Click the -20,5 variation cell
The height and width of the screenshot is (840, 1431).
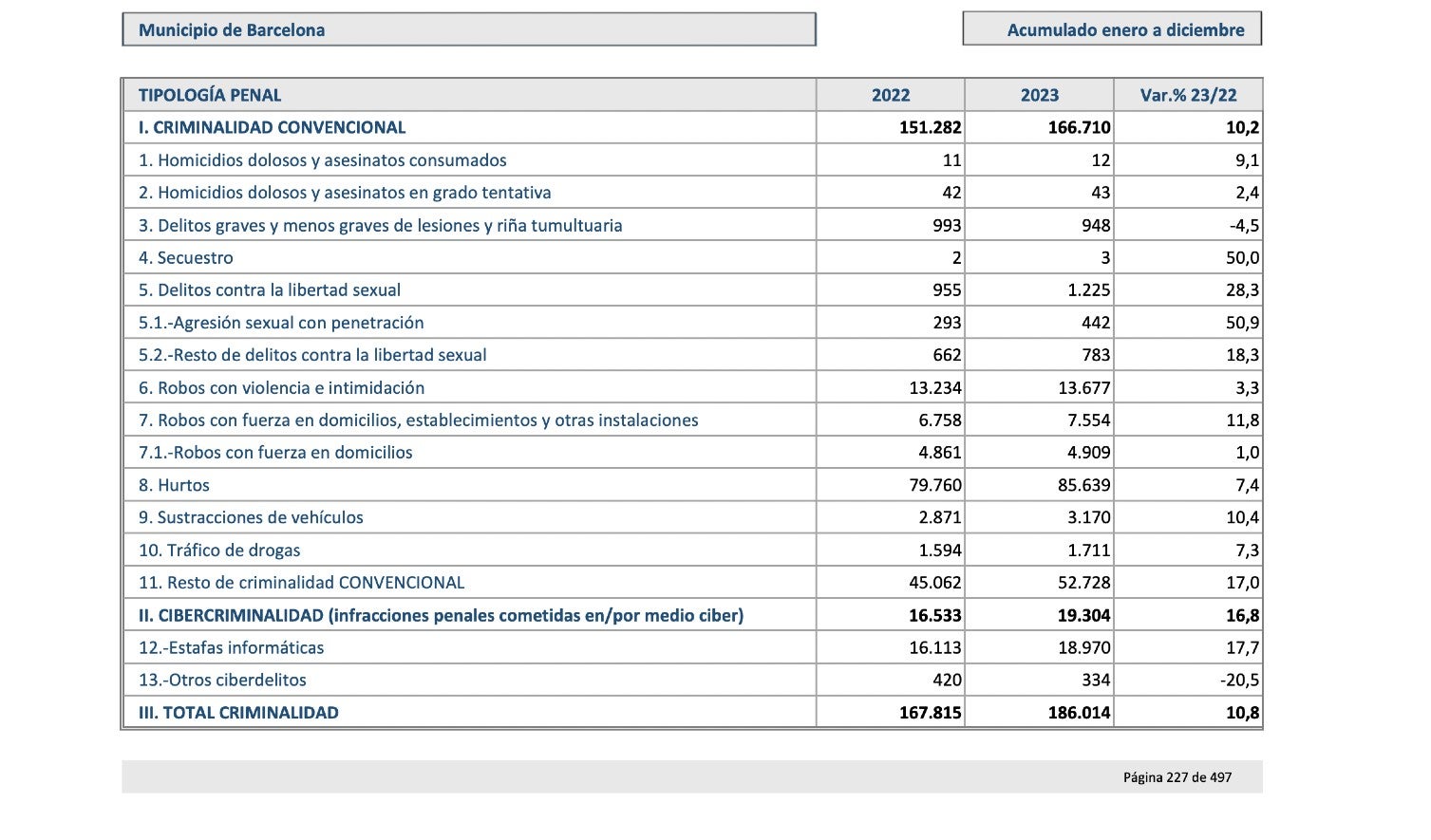coord(1239,680)
